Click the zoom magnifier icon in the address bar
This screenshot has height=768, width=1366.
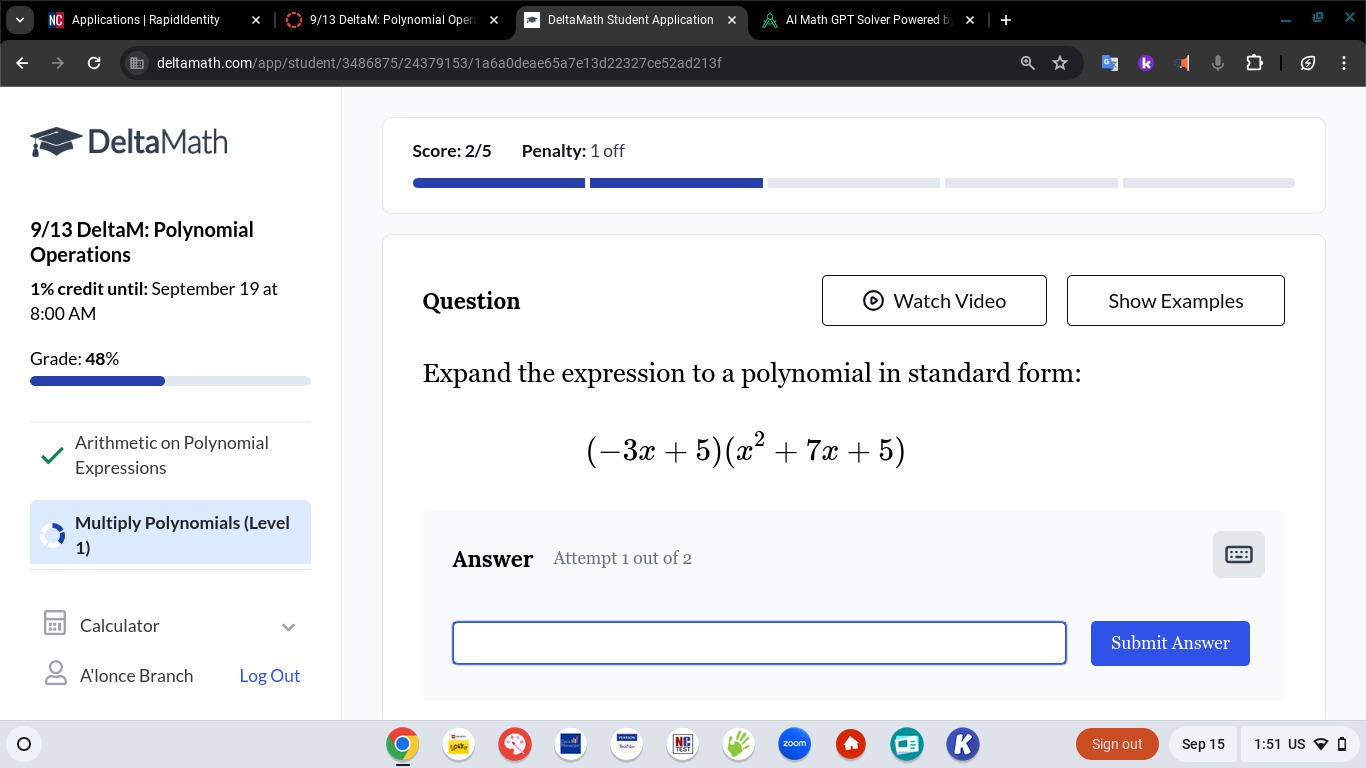point(1027,63)
